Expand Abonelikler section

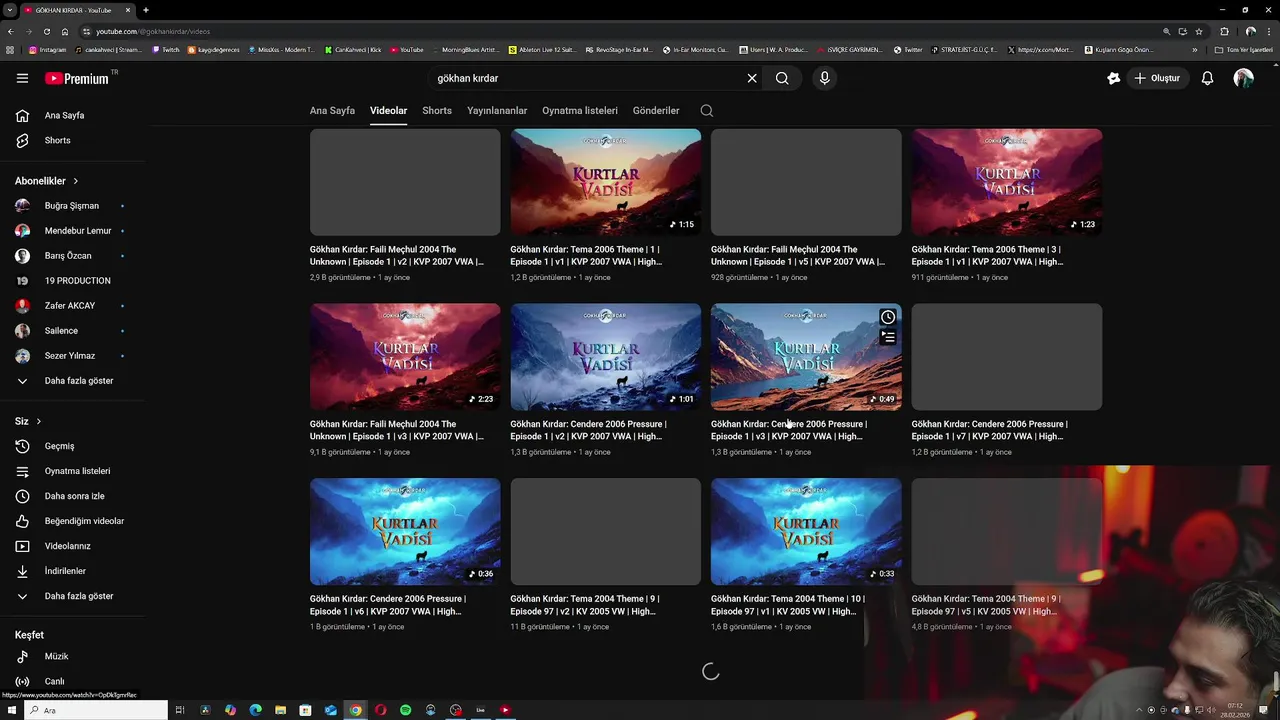pyautogui.click(x=46, y=181)
